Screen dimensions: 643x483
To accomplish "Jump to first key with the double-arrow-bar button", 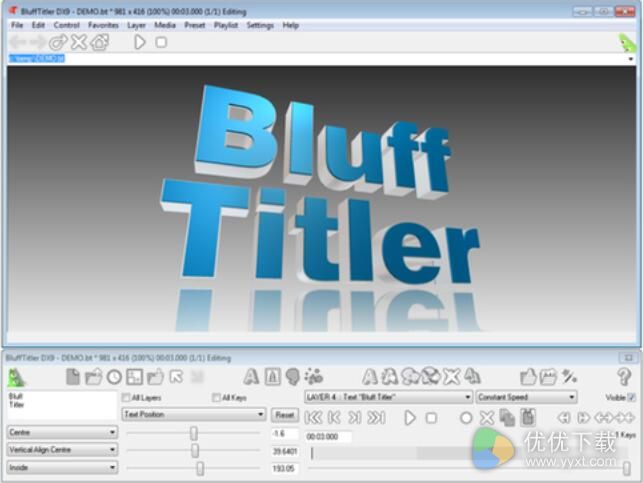I will [314, 418].
